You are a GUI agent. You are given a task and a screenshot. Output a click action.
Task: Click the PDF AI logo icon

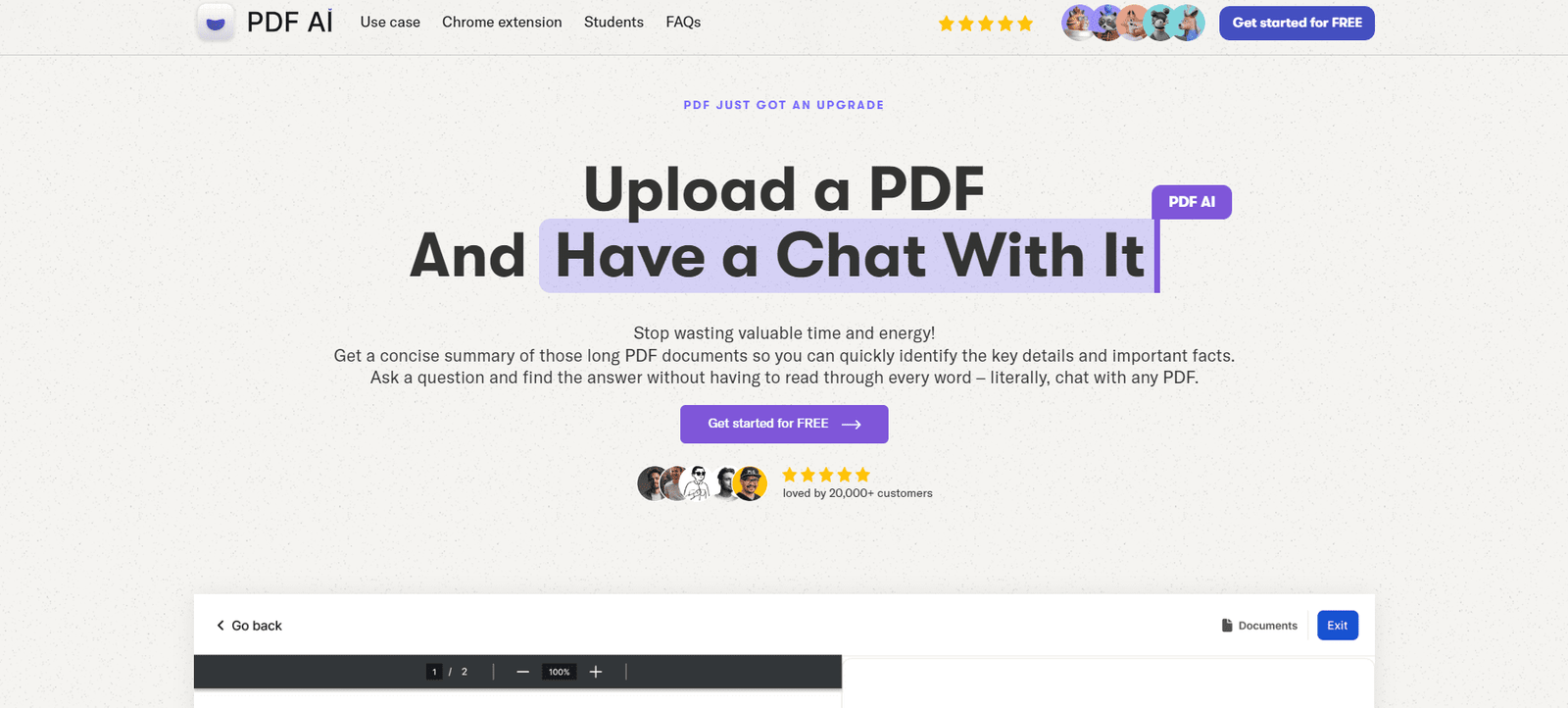pos(216,22)
